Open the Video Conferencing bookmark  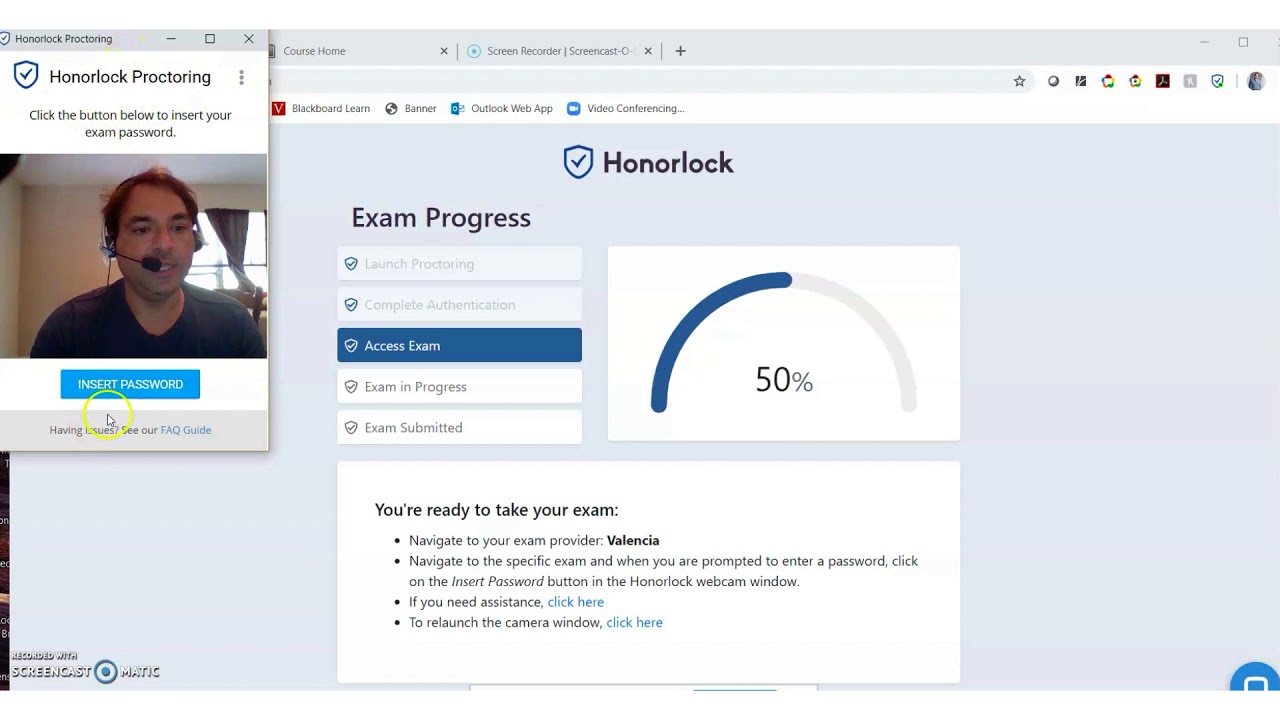(626, 108)
